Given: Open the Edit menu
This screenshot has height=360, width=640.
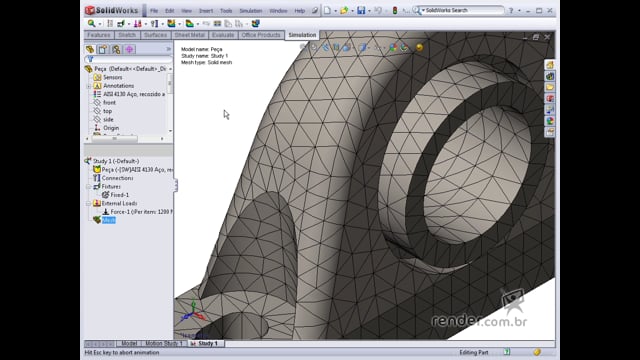Looking at the screenshot, I should 169,11.
